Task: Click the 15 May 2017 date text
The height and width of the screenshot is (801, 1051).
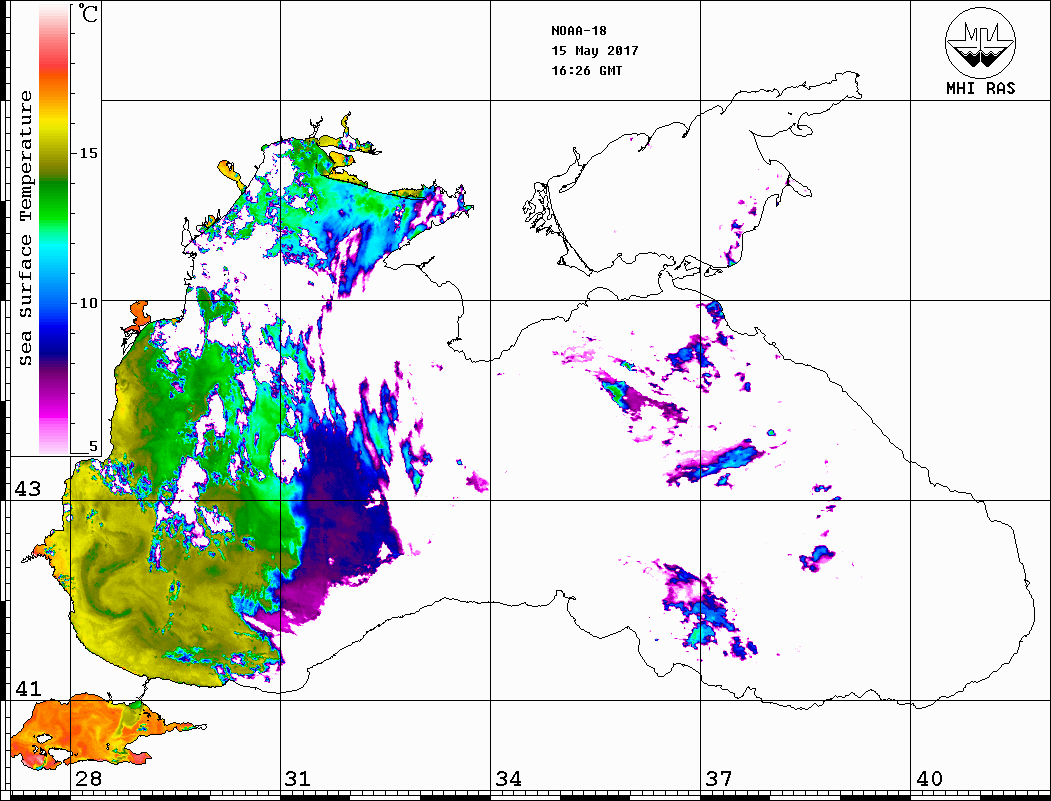Action: click(594, 50)
